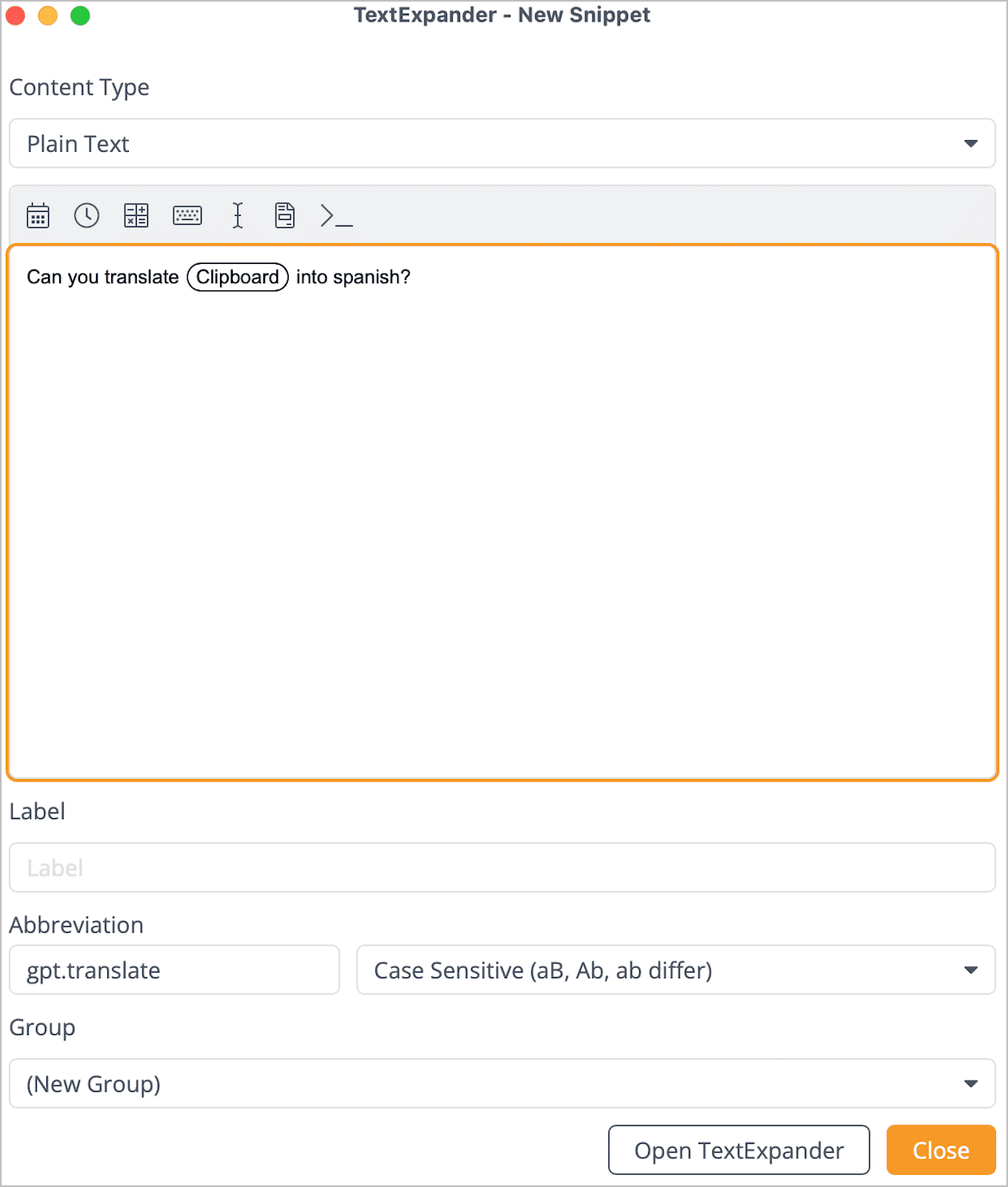1008x1187 pixels.
Task: Insert a Time element using the clock icon
Action: pyautogui.click(x=87, y=215)
